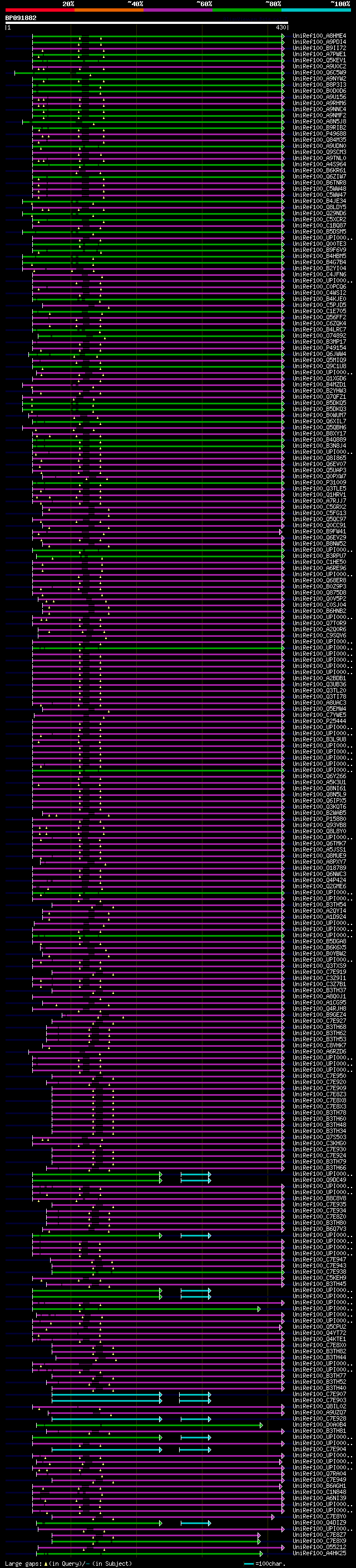Open UniRef100_C7E930 entry
This screenshot has height=1568, width=356.
pyautogui.click(x=319, y=1149)
